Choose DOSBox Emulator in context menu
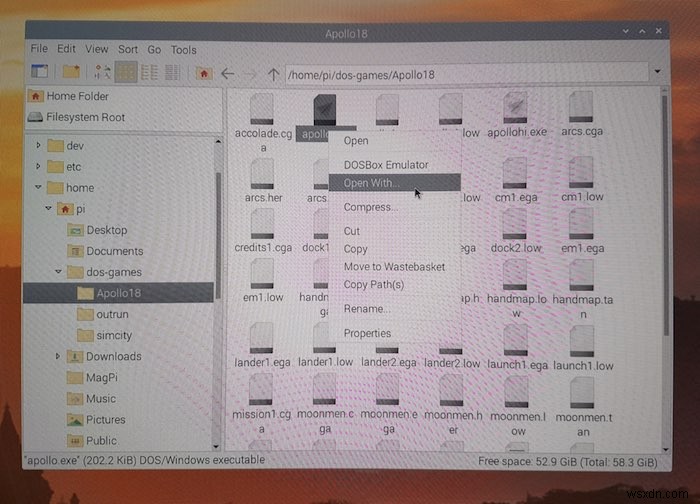The image size is (700, 504). 395,165
